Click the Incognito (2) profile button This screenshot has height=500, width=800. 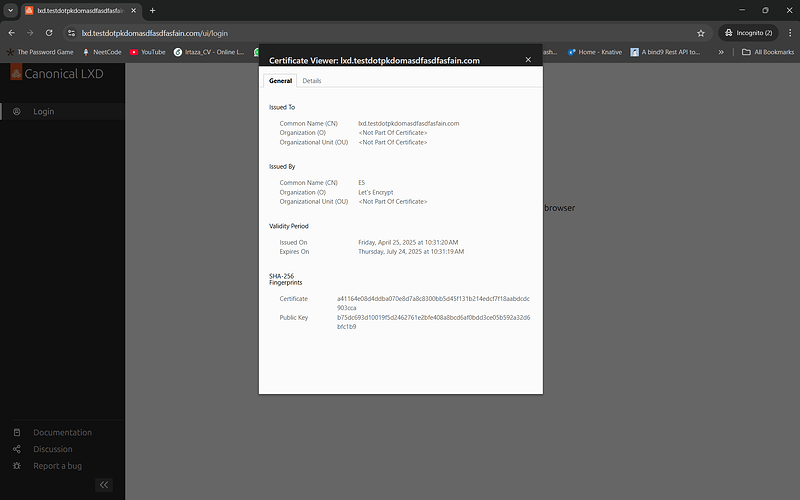click(x=748, y=33)
